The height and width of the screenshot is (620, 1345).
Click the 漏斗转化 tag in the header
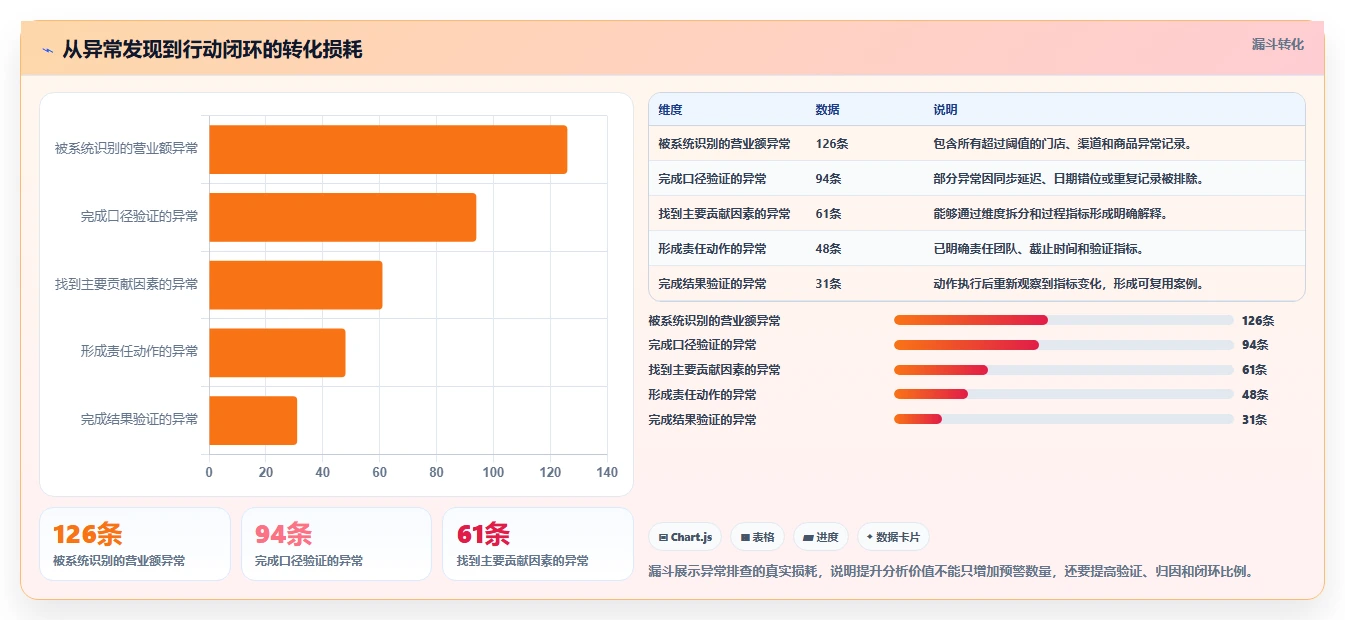(x=1278, y=45)
